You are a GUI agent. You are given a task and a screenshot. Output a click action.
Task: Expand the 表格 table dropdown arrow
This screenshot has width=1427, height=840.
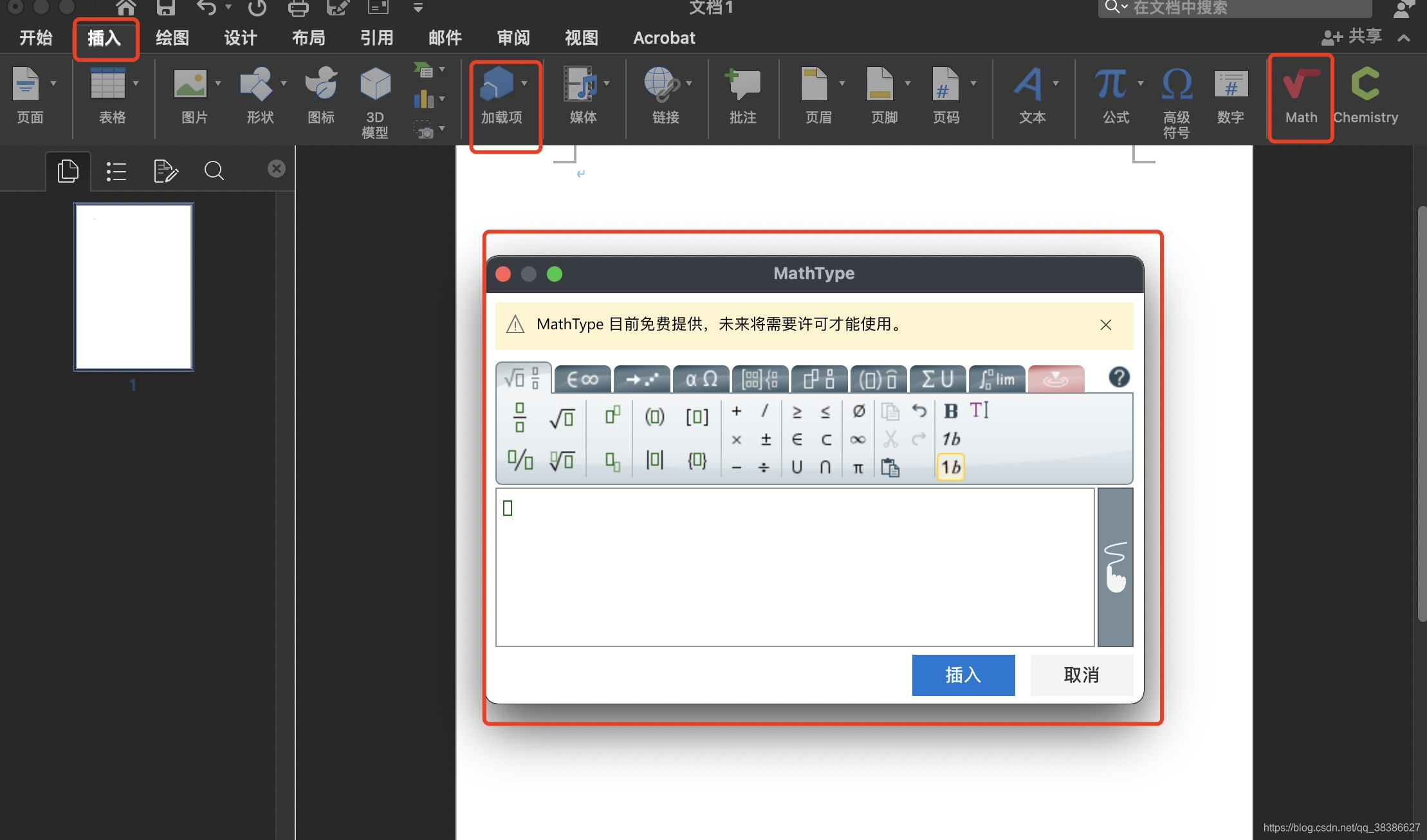click(136, 83)
